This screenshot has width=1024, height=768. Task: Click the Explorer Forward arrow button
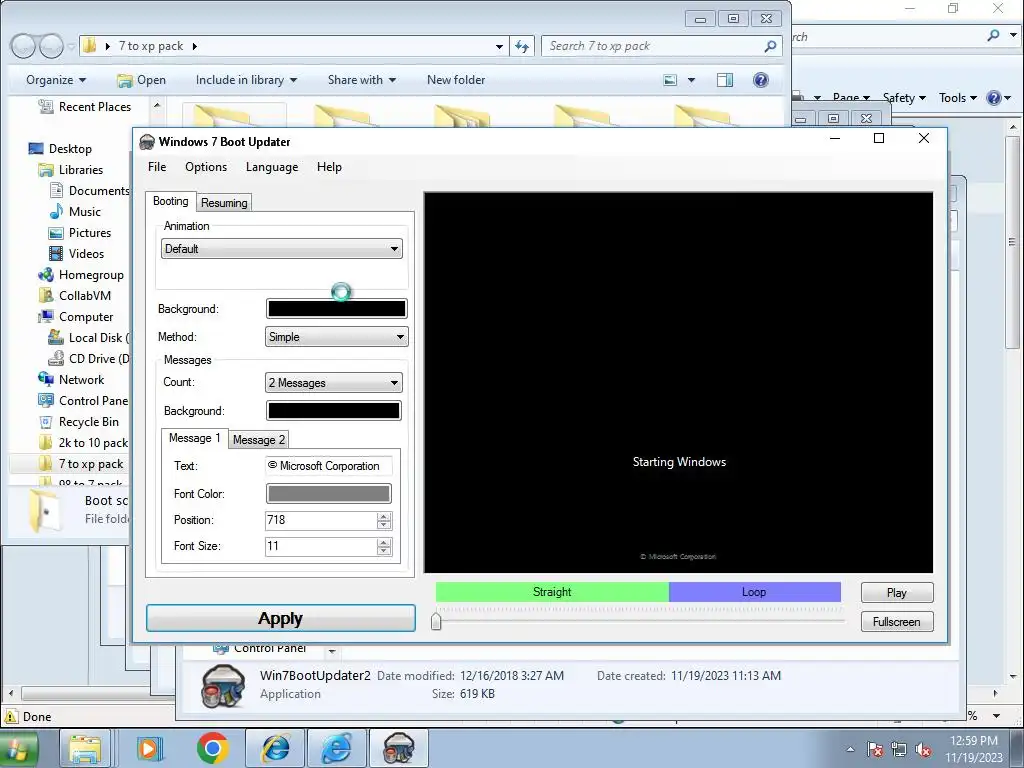pyautogui.click(x=50, y=46)
